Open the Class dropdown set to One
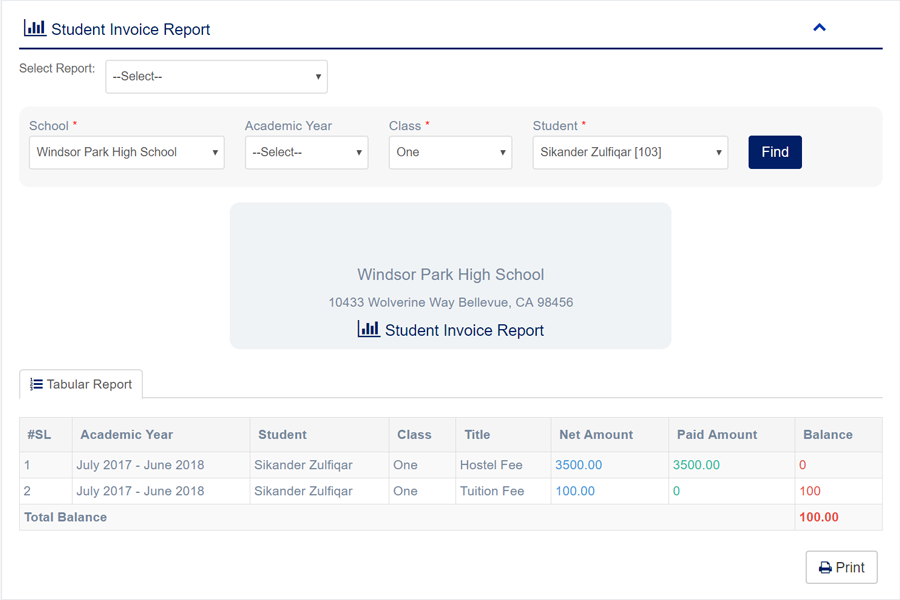Image resolution: width=900 pixels, height=600 pixels. click(x=450, y=153)
